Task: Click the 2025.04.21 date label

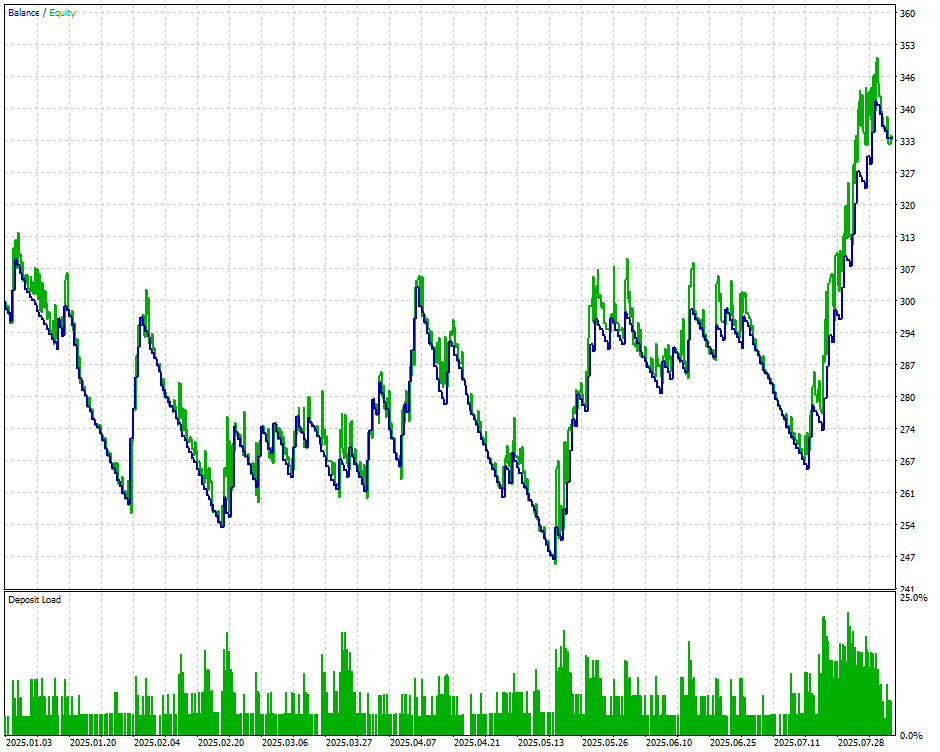Action: (x=477, y=742)
